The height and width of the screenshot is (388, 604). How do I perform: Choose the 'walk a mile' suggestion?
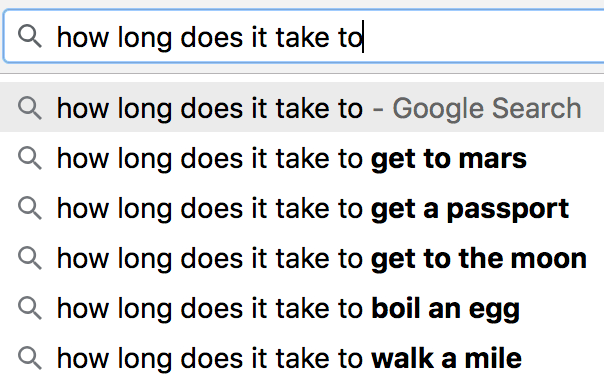[x=302, y=359]
